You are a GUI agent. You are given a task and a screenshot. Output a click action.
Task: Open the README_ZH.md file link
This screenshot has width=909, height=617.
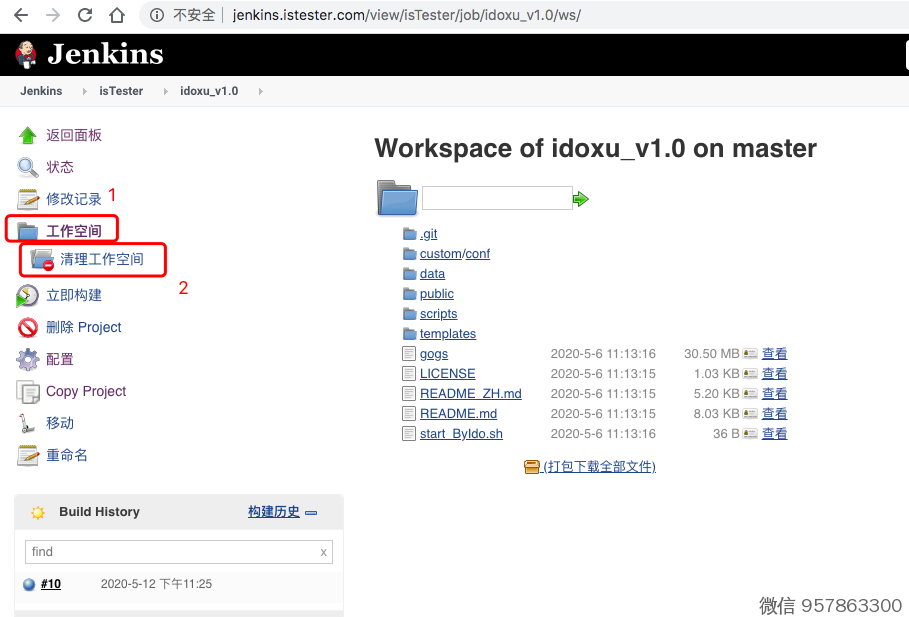[470, 394]
